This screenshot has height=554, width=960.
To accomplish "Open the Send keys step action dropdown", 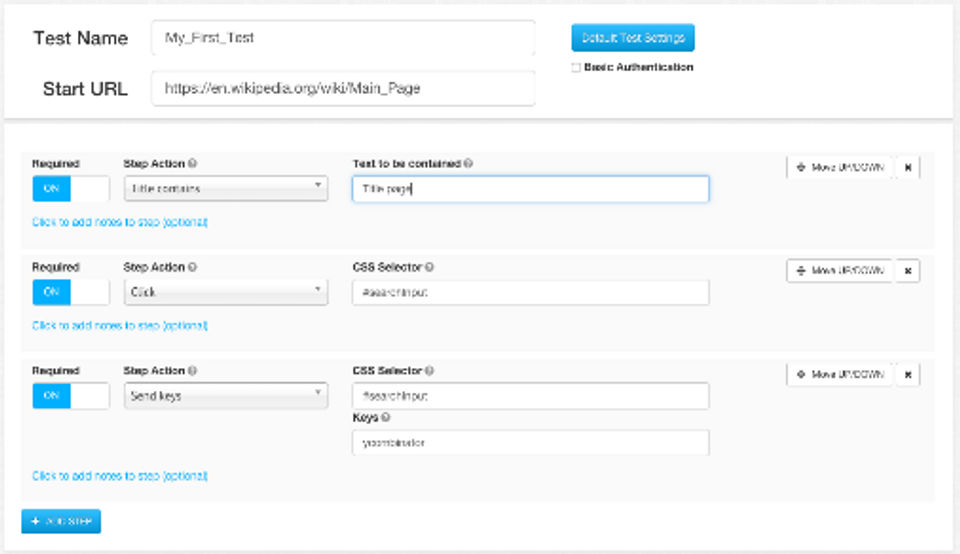I will click(x=227, y=396).
